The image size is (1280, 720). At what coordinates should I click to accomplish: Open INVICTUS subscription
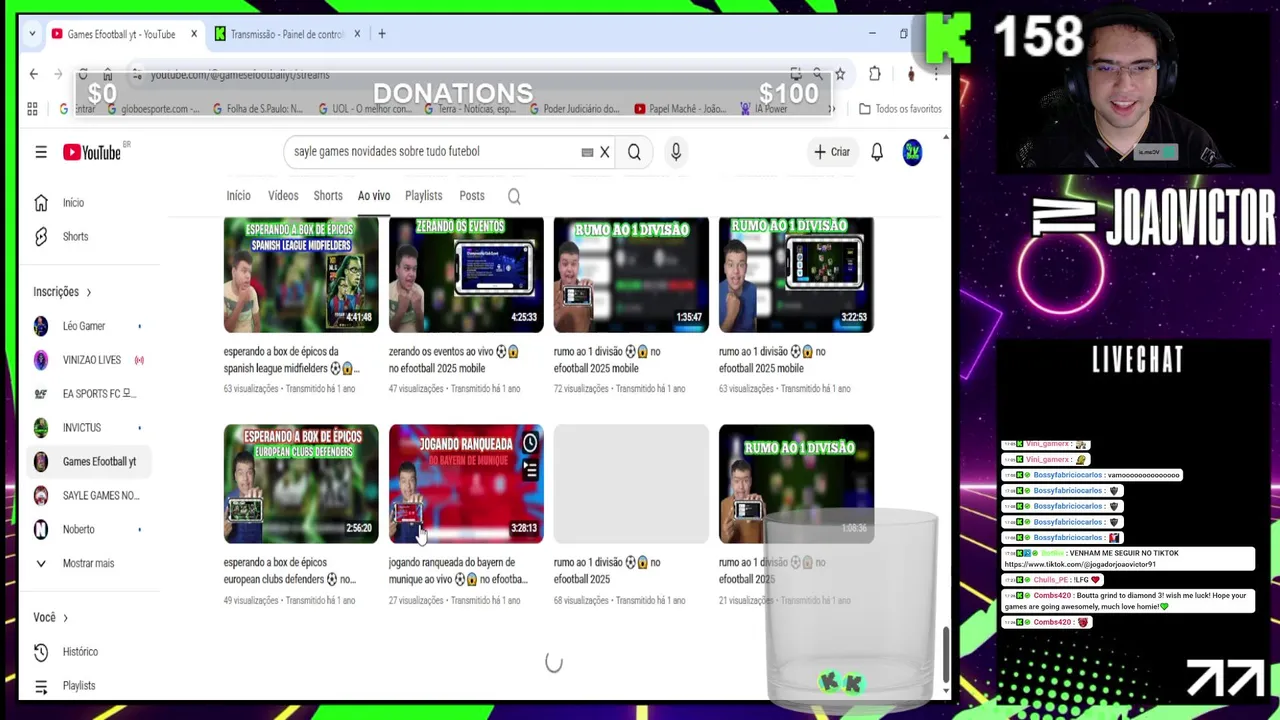90,428
